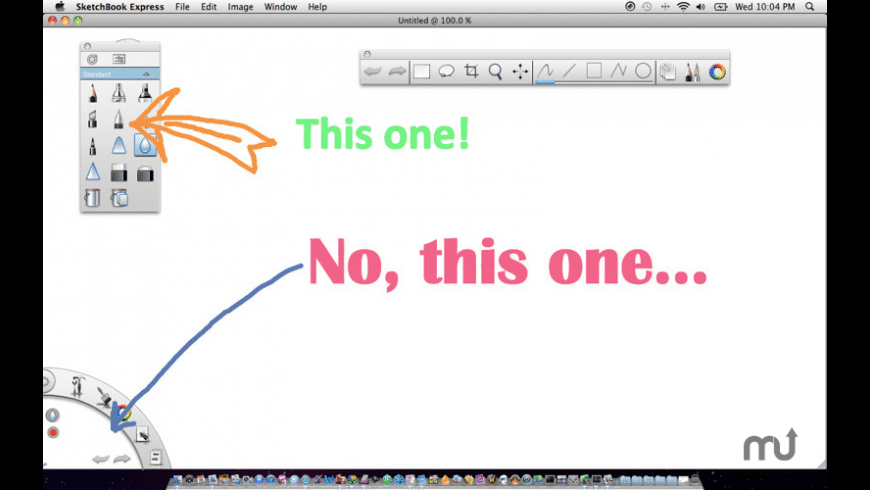Select the Lasso selection tool
The height and width of the screenshot is (490, 870).
pyautogui.click(x=446, y=72)
